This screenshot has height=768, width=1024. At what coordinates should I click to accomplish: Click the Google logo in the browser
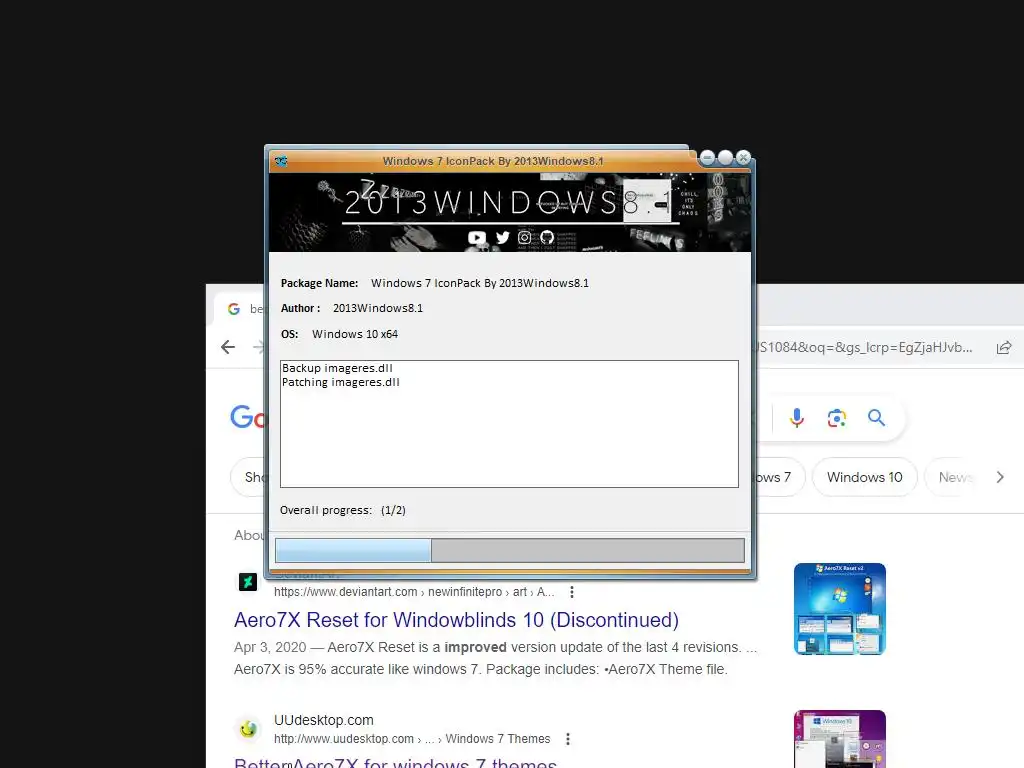coord(248,417)
